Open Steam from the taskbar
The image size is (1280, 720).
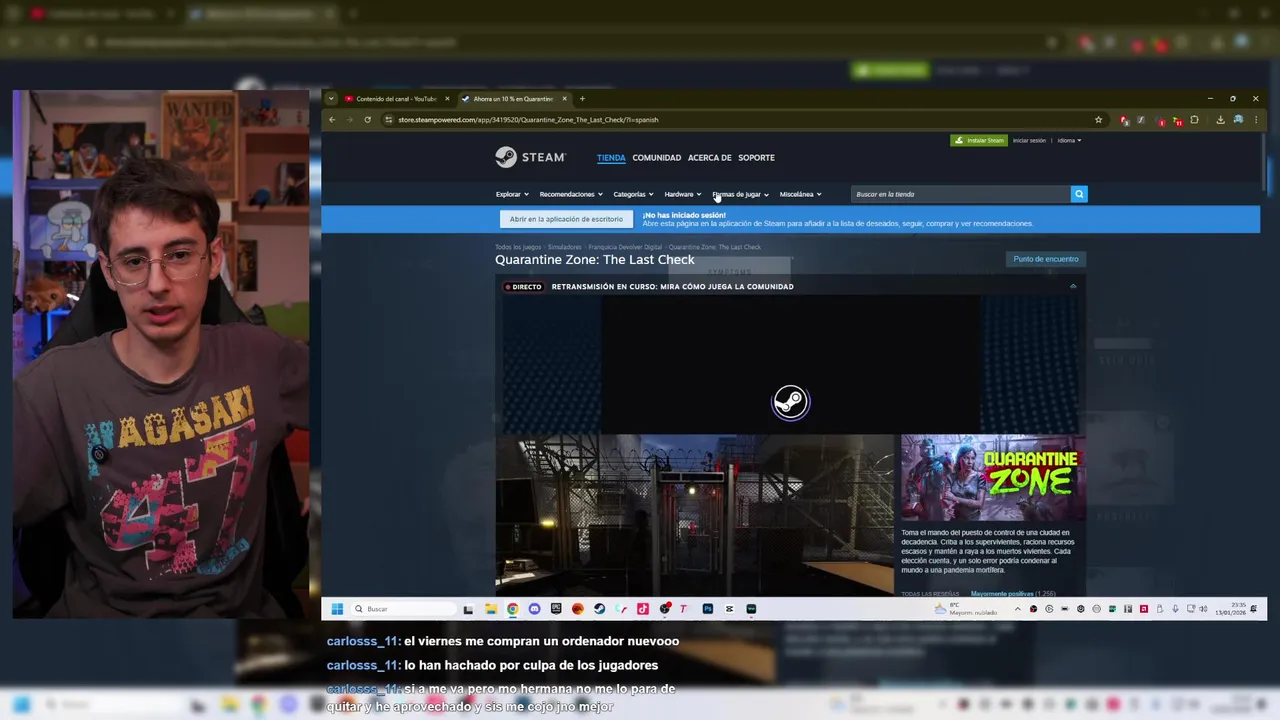coord(599,609)
